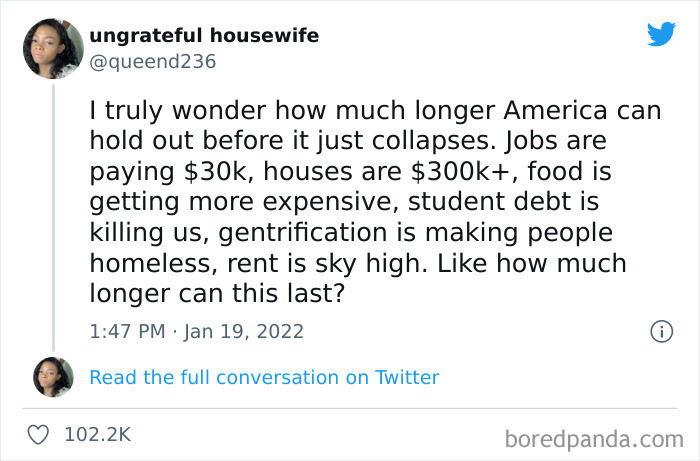Visit the @queend236 handle
The height and width of the screenshot is (461, 700).
click(x=152, y=61)
